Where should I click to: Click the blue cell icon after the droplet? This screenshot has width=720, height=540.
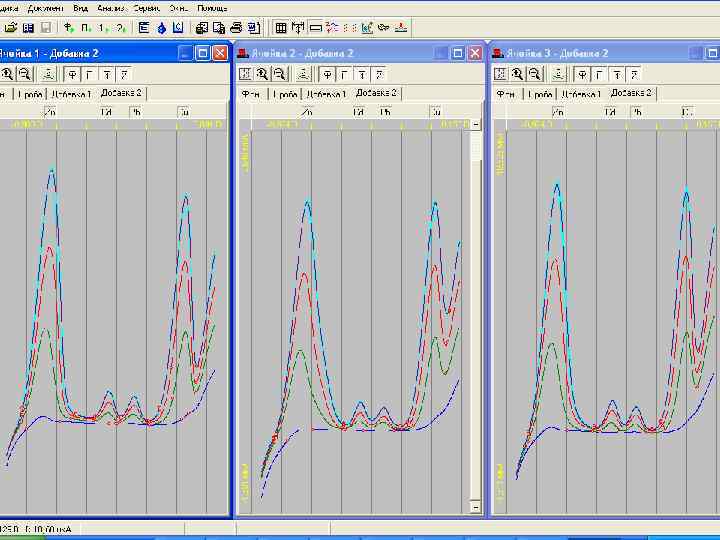click(178, 28)
